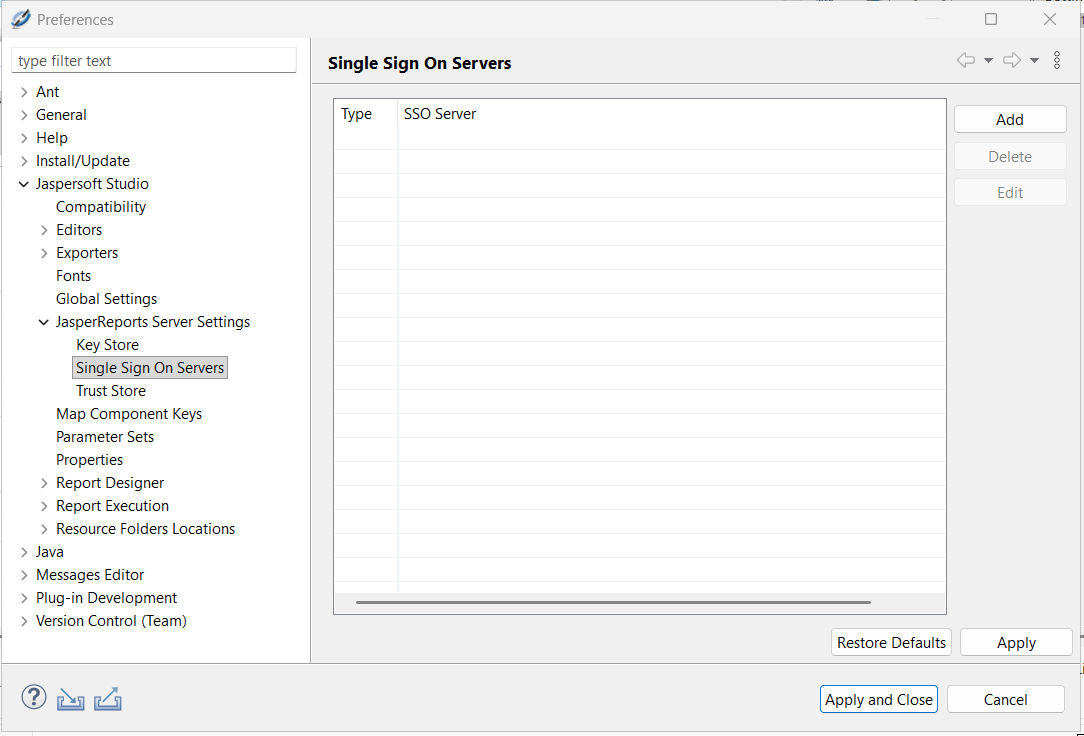1084x736 pixels.
Task: Close the Preferences window
Action: pos(1049,19)
